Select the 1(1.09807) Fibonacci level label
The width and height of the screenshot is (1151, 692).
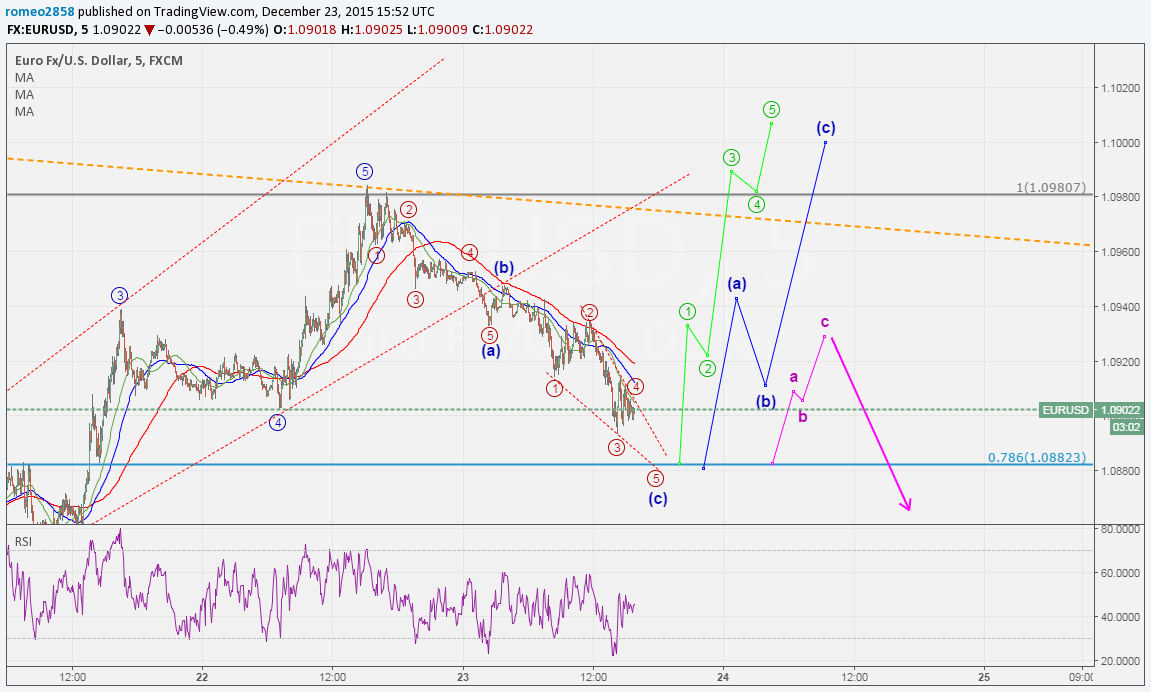1050,187
